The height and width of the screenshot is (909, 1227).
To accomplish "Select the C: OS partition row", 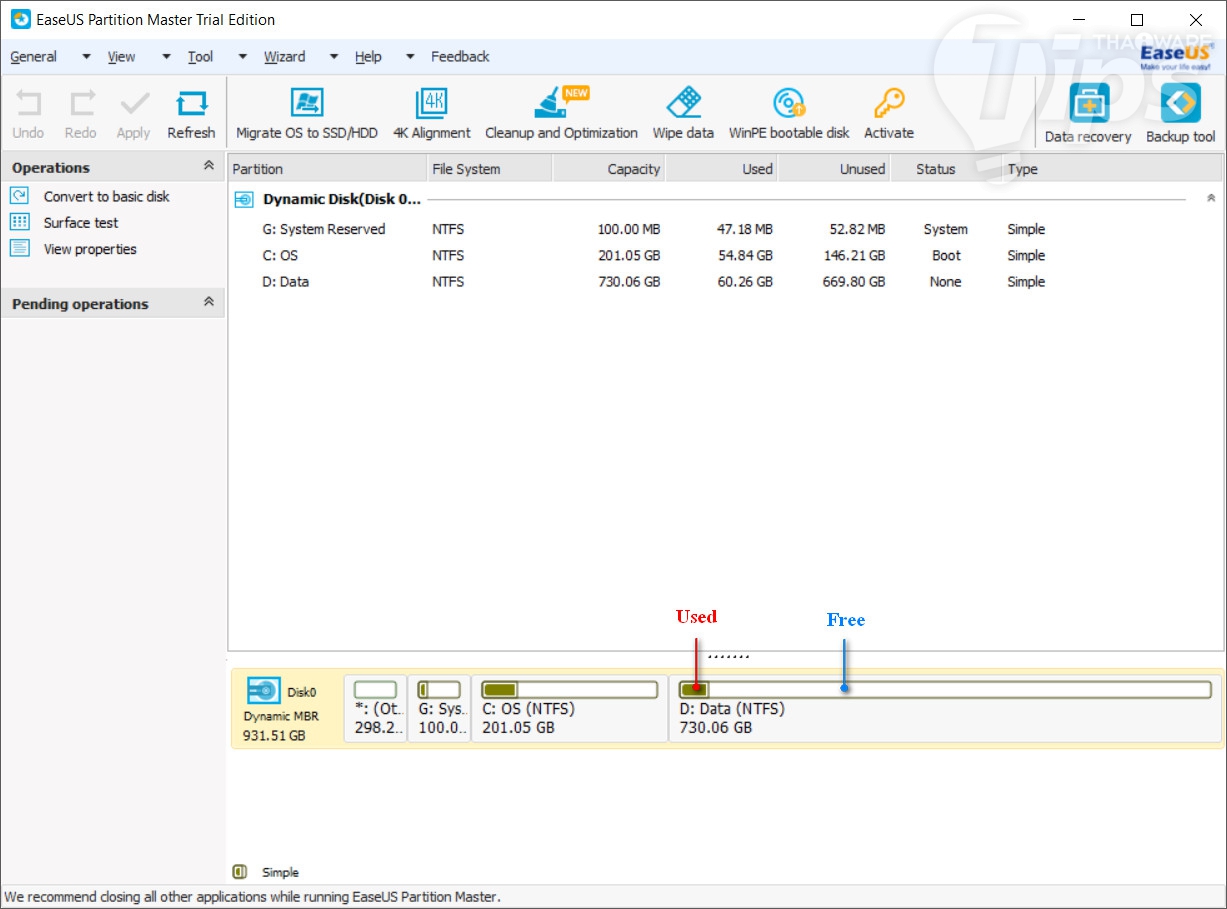I will [x=725, y=255].
